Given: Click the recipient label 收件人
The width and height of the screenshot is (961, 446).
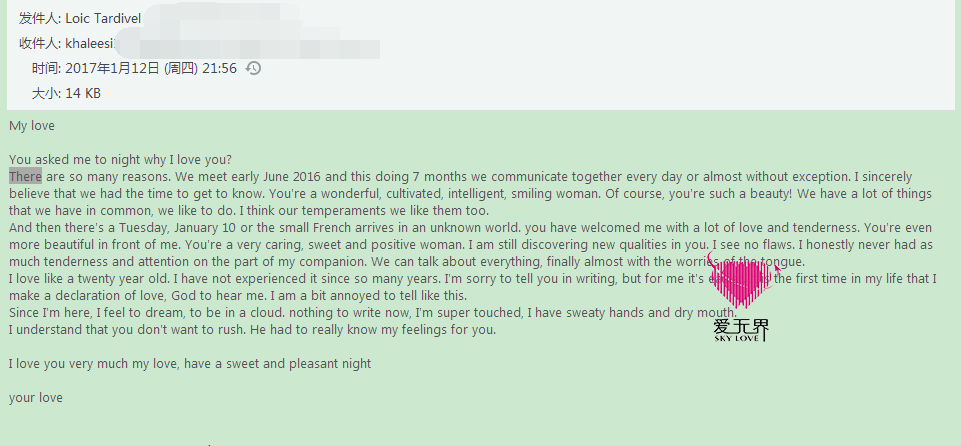Looking at the screenshot, I should 39,43.
